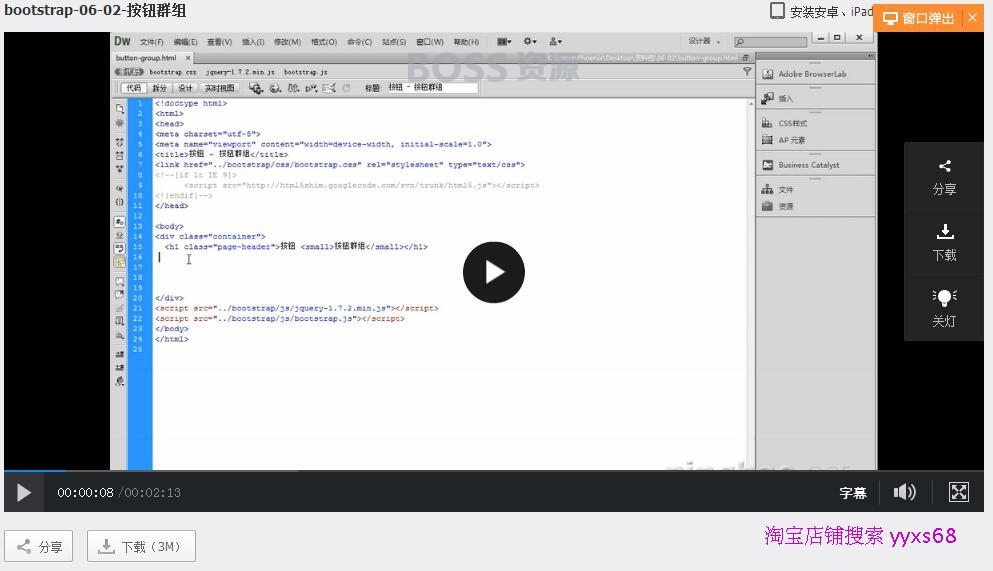The height and width of the screenshot is (571, 993).
Task: Open the 格式(O) menu
Action: pyautogui.click(x=324, y=42)
